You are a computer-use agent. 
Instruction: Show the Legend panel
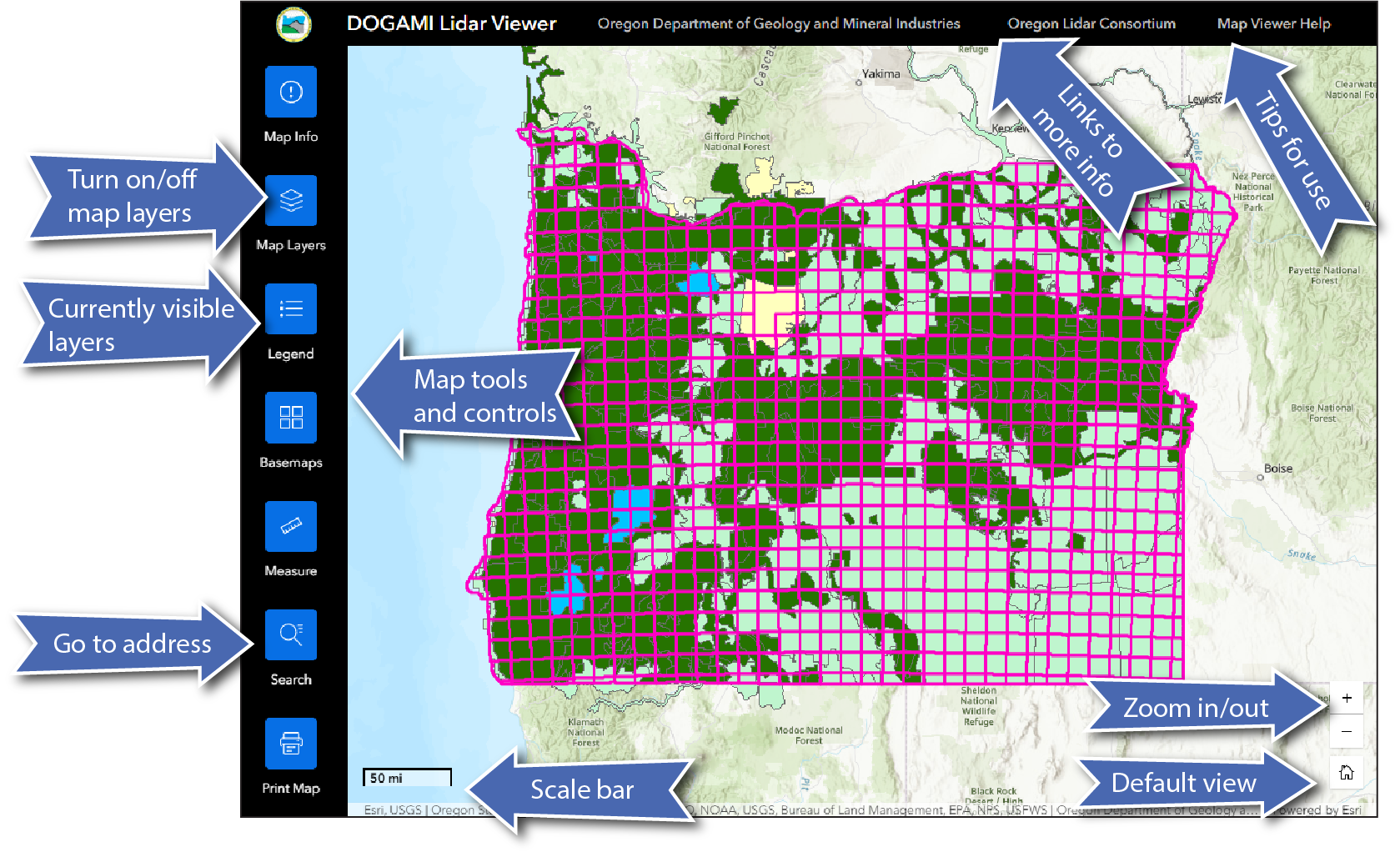pos(291,309)
